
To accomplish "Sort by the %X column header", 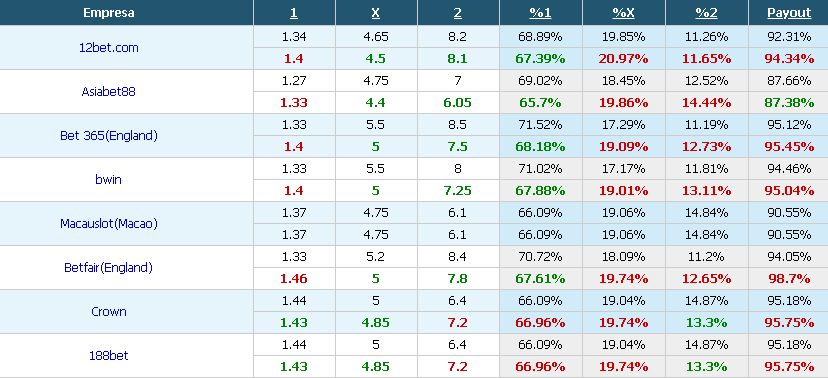I will tap(623, 13).
